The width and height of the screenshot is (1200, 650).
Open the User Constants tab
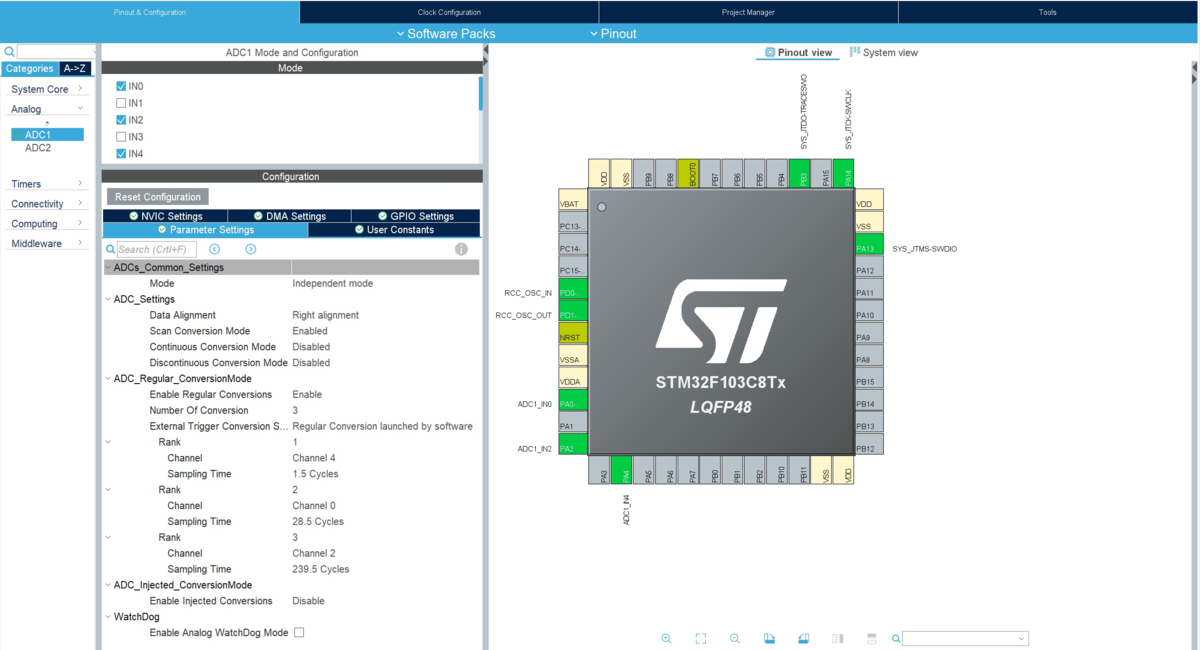point(394,230)
